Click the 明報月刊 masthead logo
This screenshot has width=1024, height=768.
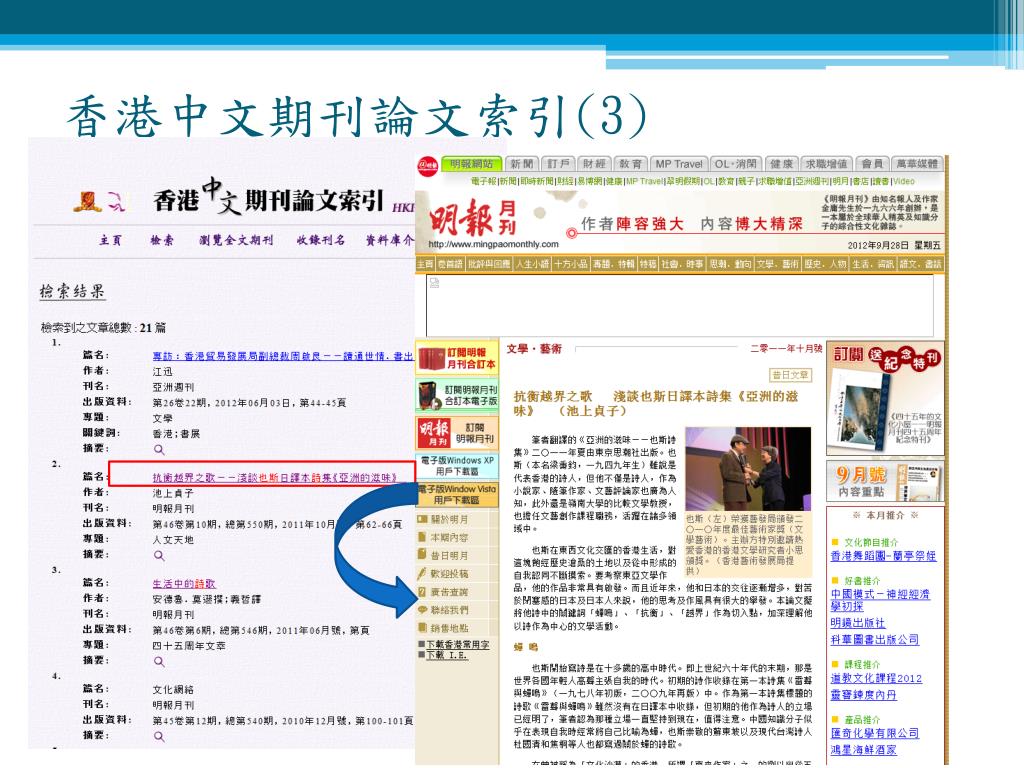[x=473, y=219]
